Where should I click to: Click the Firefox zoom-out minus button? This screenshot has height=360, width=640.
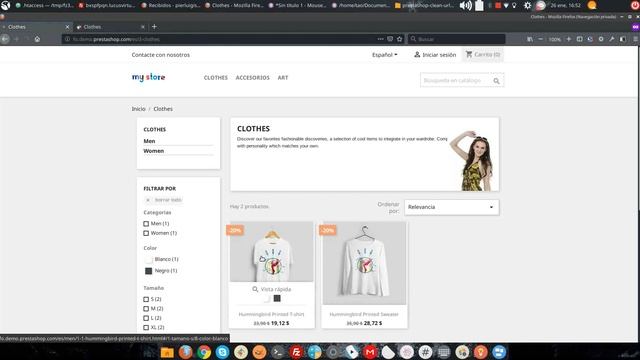point(540,39)
